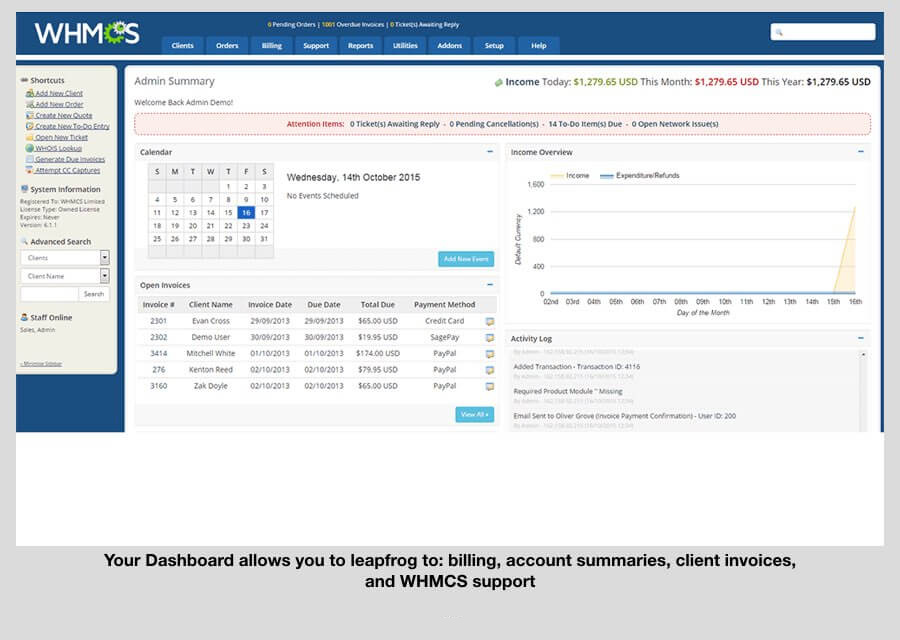This screenshot has height=640, width=900.
Task: Click client name Mitchell White
Action: 211,354
